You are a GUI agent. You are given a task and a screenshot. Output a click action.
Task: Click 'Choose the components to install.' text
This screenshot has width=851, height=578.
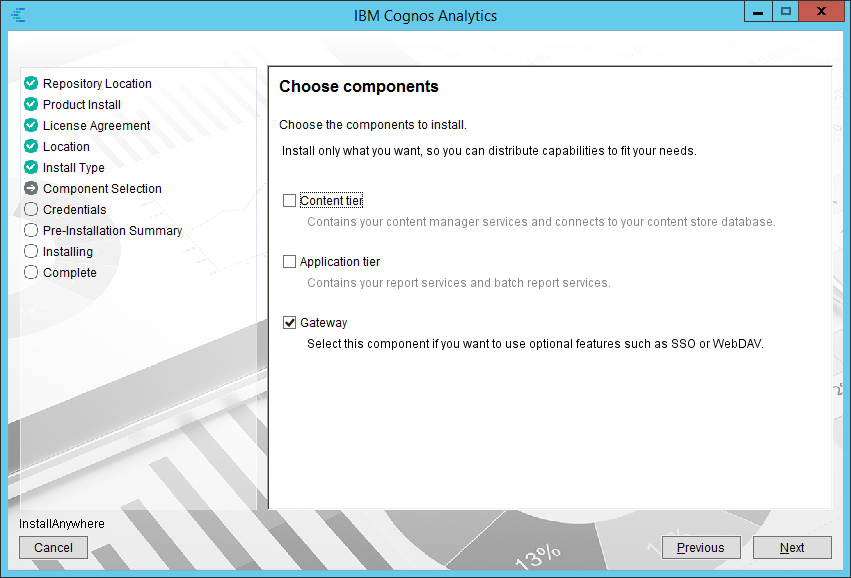click(373, 125)
